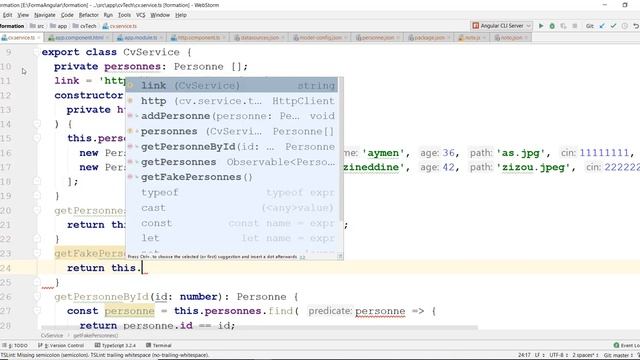
Task: Open the Refactor menu
Action: [x=89, y=15]
